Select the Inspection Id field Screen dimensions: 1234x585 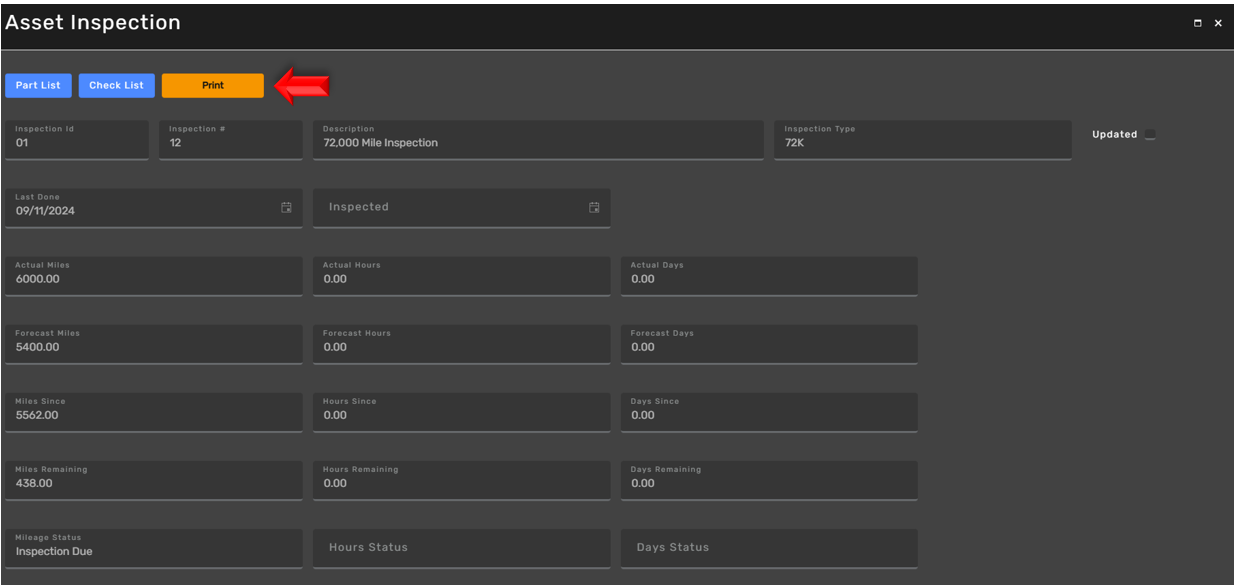(x=77, y=140)
